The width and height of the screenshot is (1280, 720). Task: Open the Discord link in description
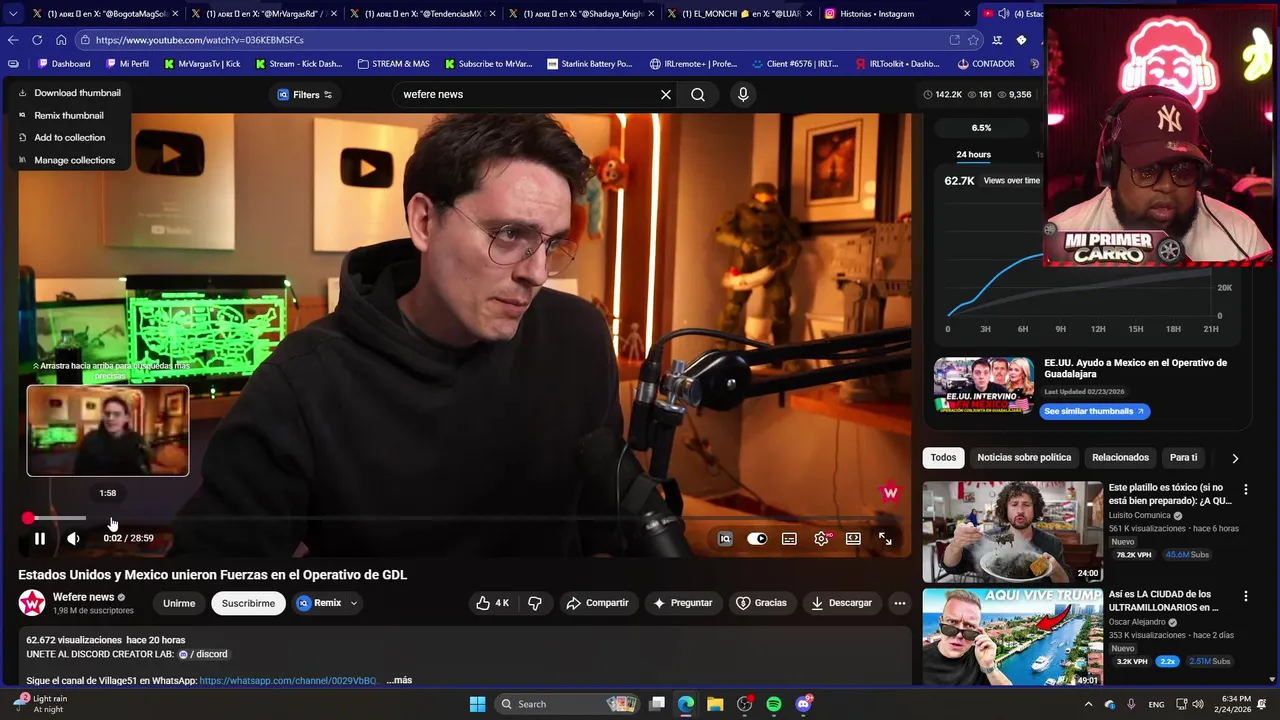coord(203,654)
